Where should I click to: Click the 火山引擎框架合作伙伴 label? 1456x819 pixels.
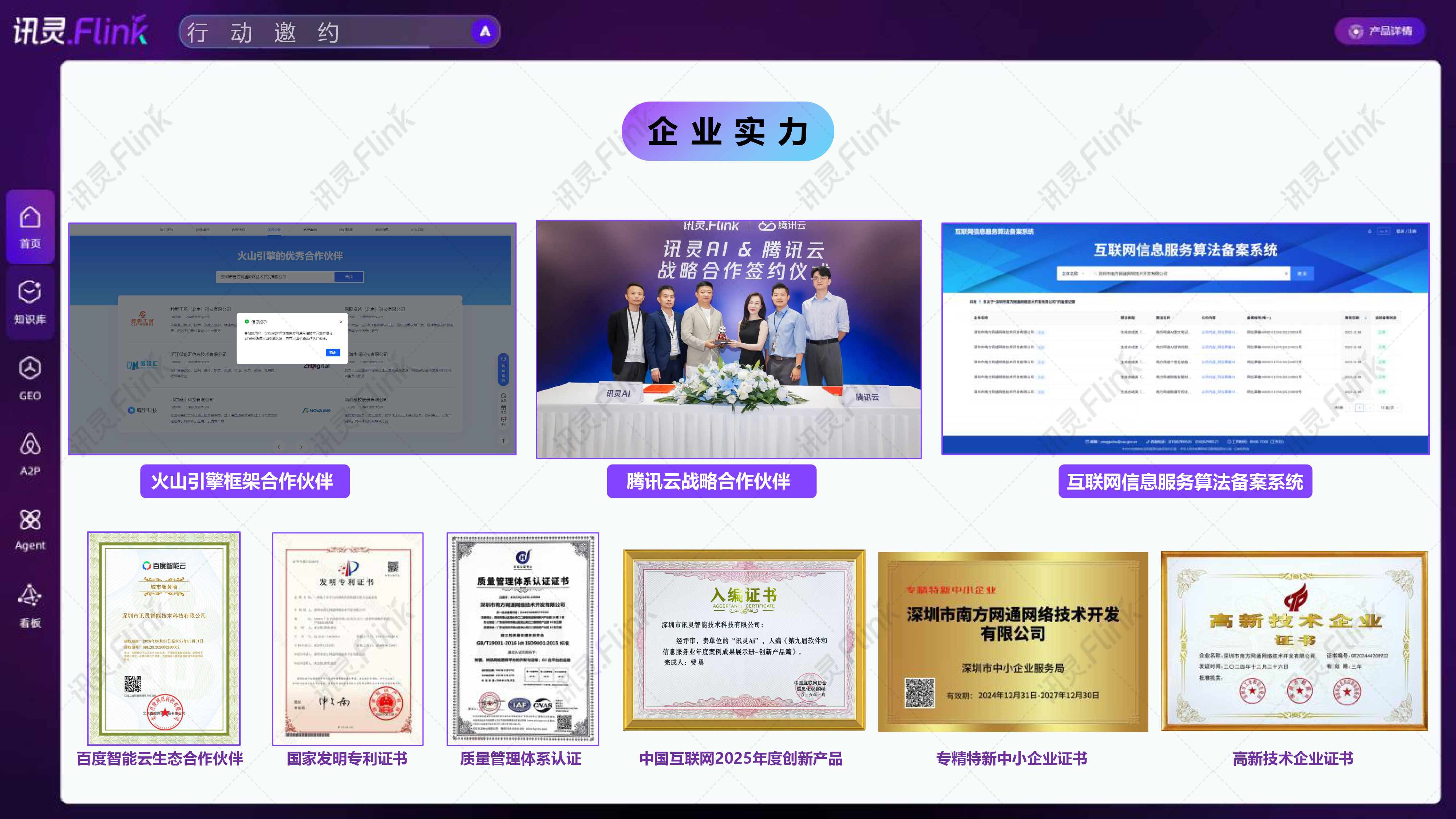click(x=245, y=482)
